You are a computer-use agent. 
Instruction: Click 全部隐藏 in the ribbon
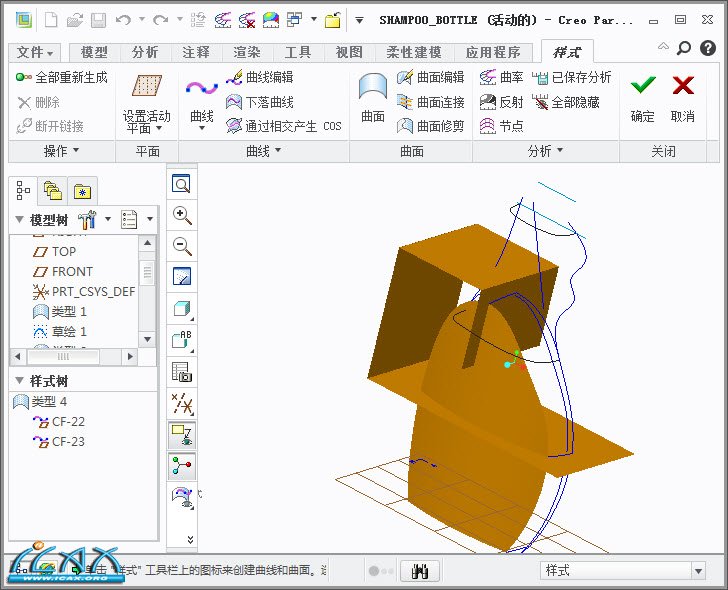click(566, 102)
